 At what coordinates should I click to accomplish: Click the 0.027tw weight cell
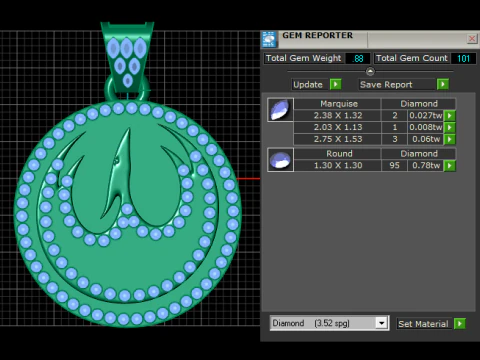point(426,115)
